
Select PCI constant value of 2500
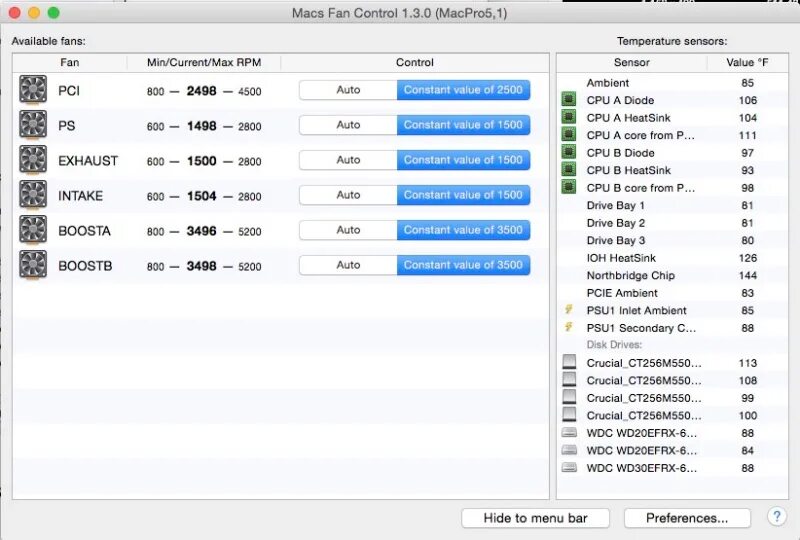[x=463, y=90]
